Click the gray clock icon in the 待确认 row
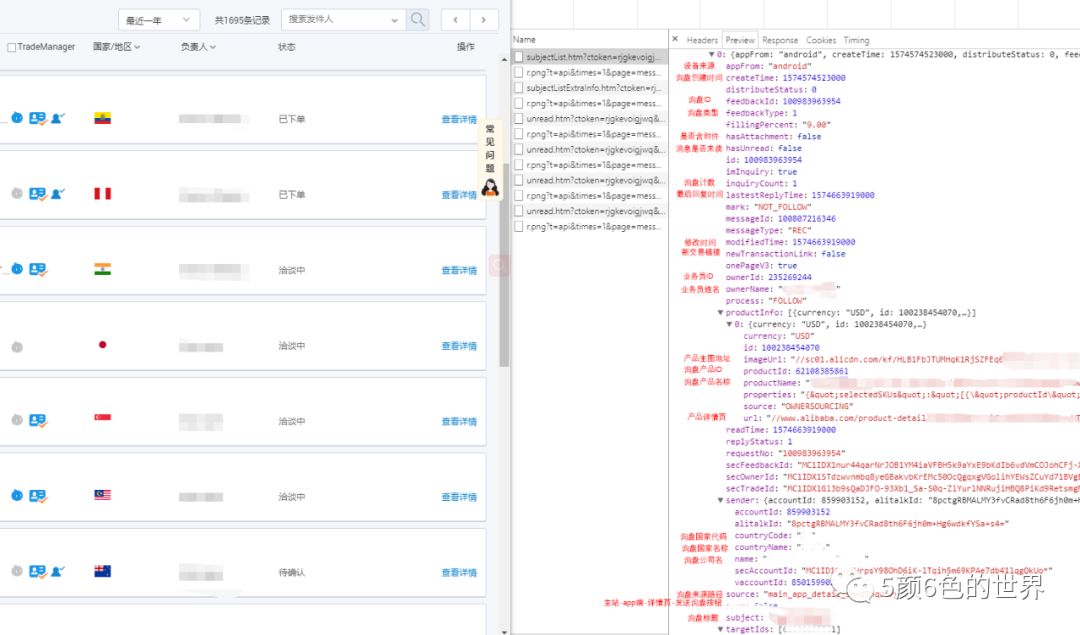1080x635 pixels. pyautogui.click(x=17, y=571)
